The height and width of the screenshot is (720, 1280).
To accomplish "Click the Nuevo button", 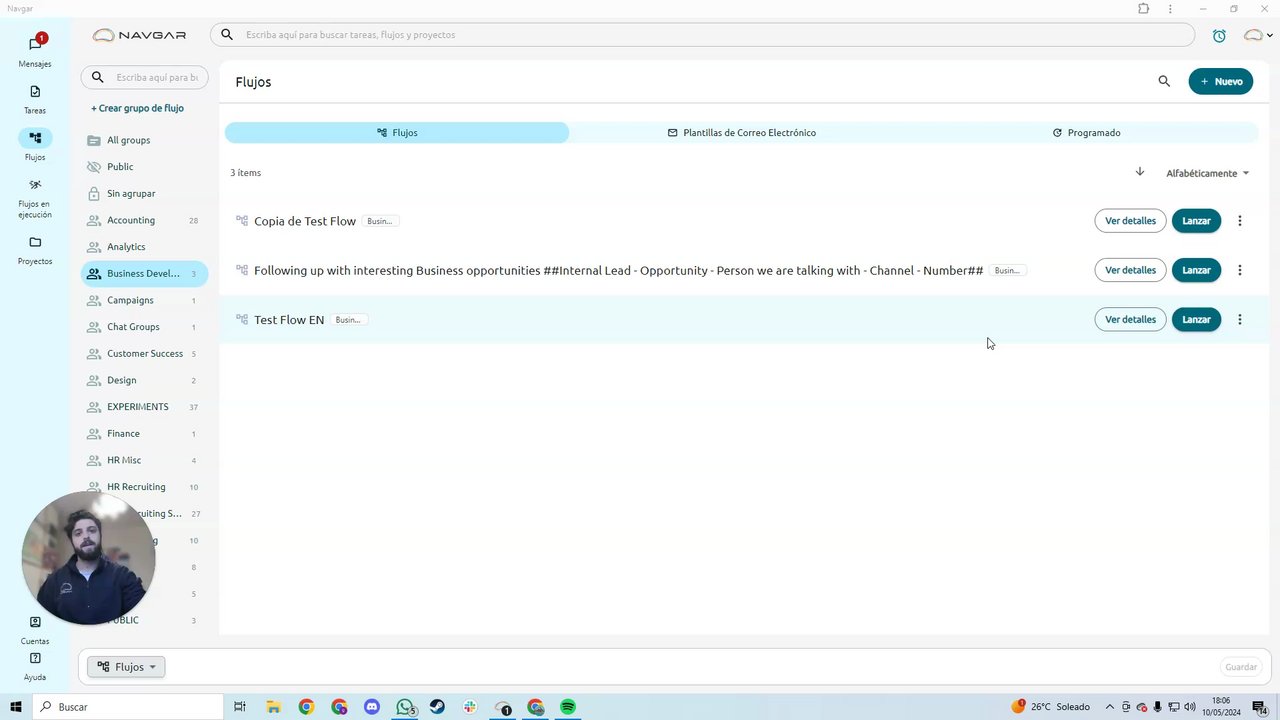I will tap(1221, 82).
